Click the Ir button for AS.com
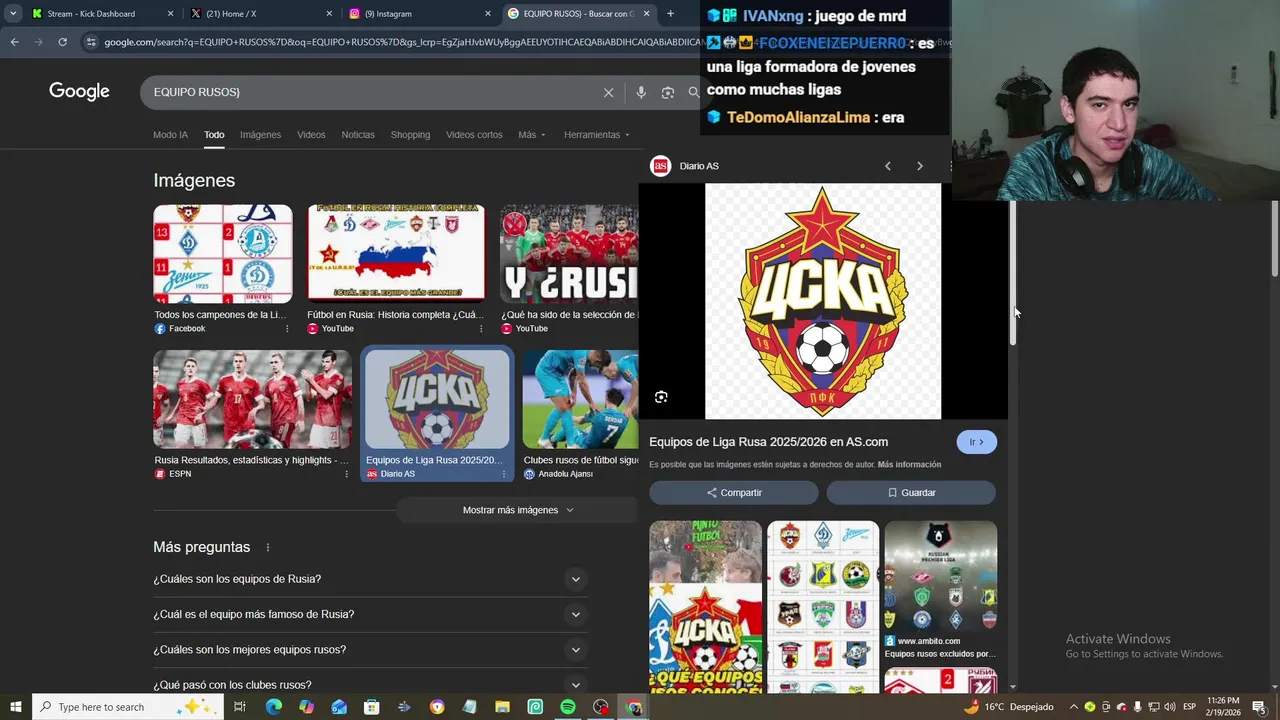 [x=976, y=442]
